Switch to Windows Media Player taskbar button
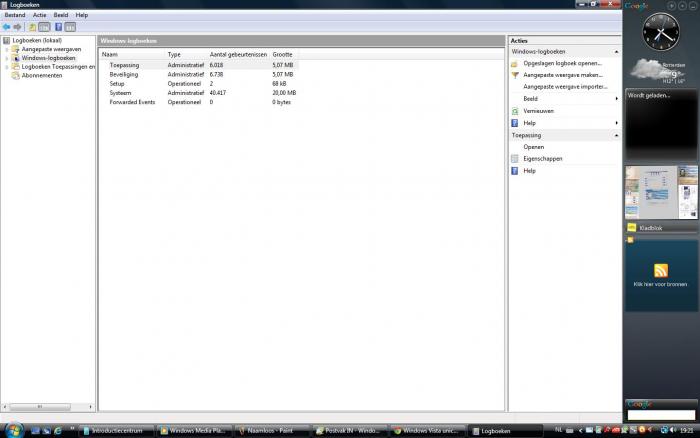The width and height of the screenshot is (700, 438). [x=195, y=431]
